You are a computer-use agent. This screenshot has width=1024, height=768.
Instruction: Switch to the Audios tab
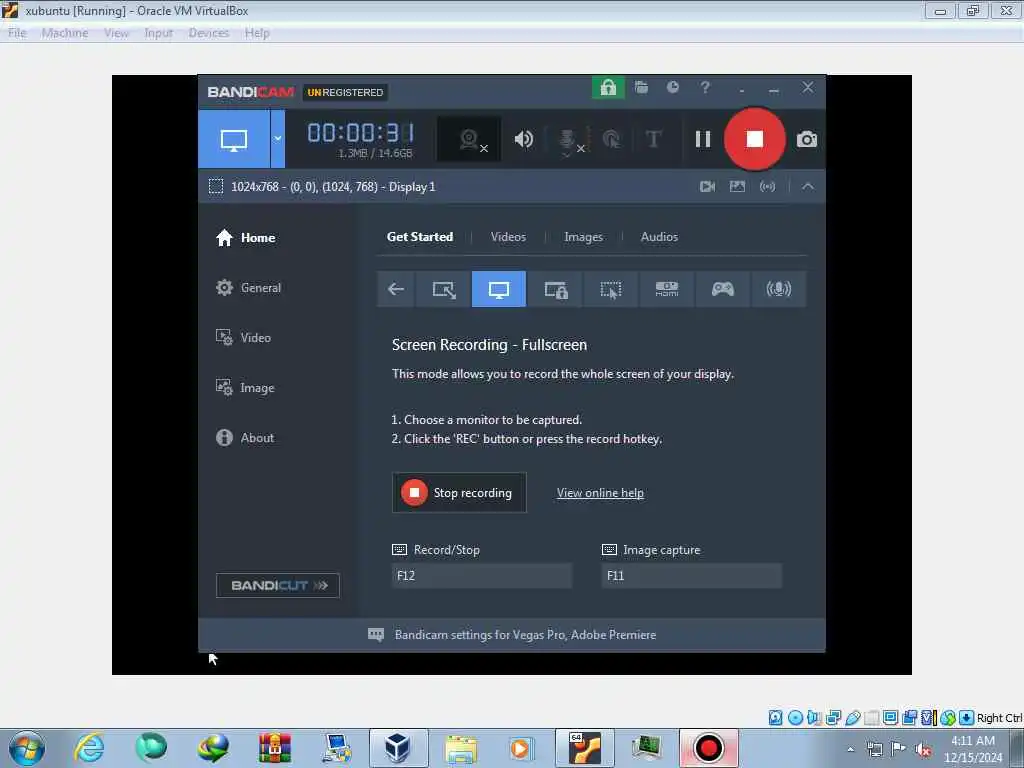tap(659, 237)
